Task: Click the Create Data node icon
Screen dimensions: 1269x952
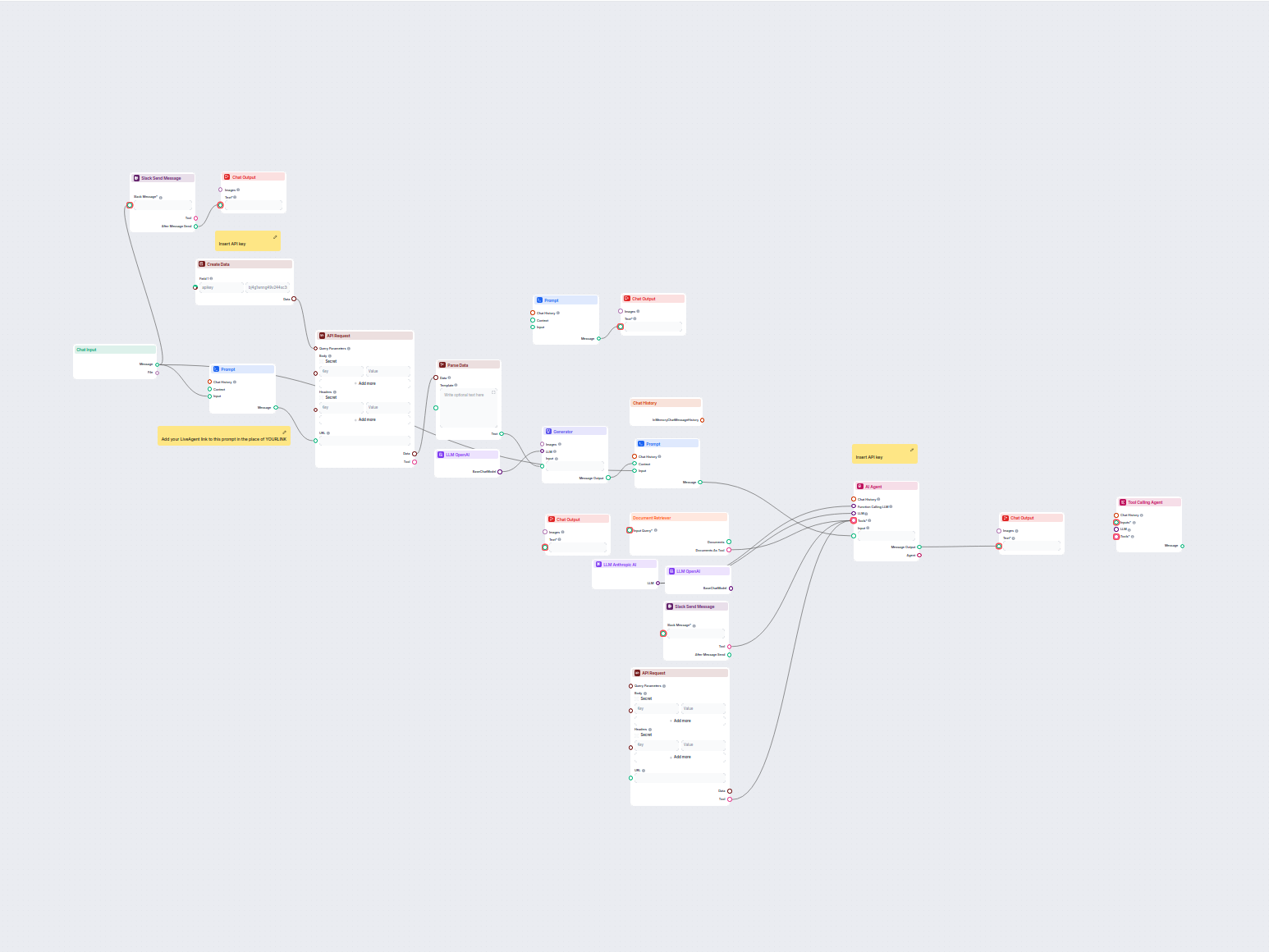Action: pos(202,264)
